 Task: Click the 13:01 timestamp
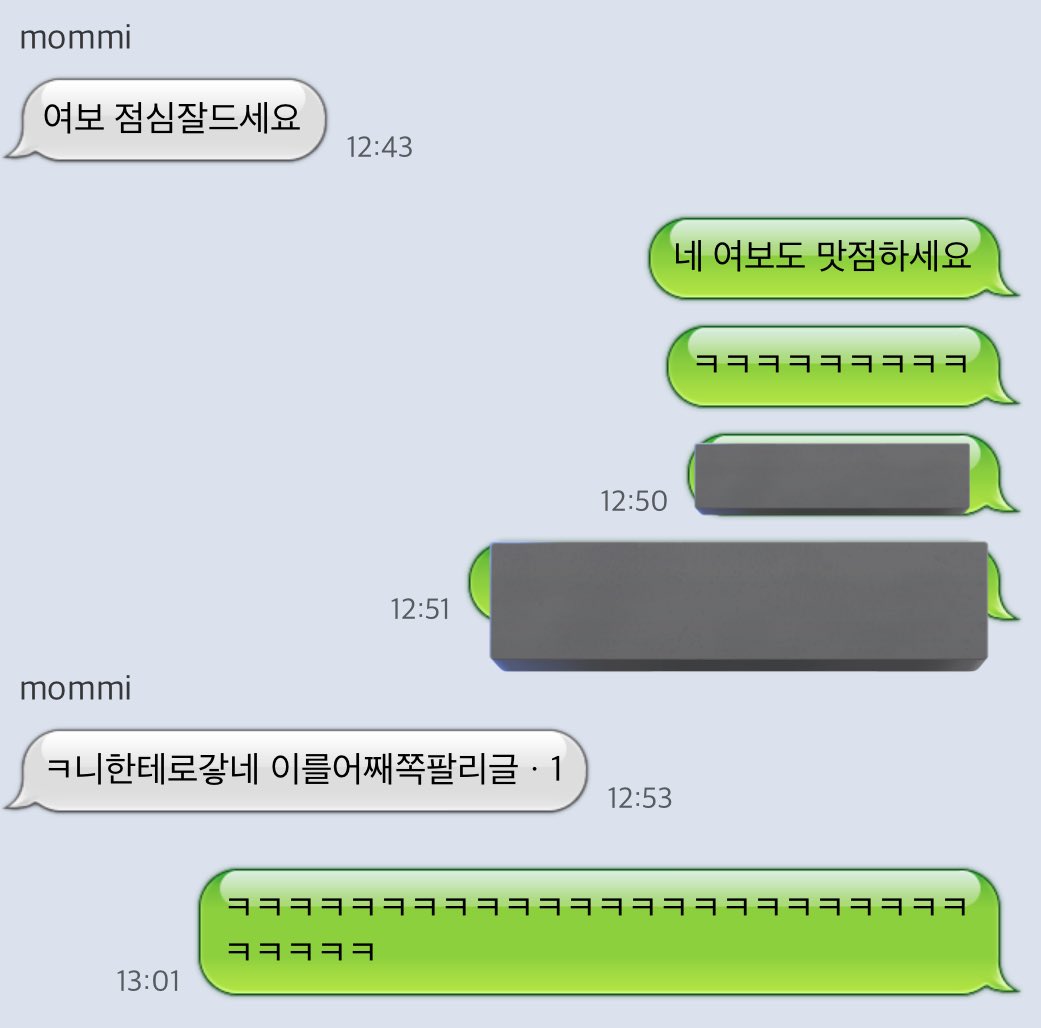pos(148,981)
